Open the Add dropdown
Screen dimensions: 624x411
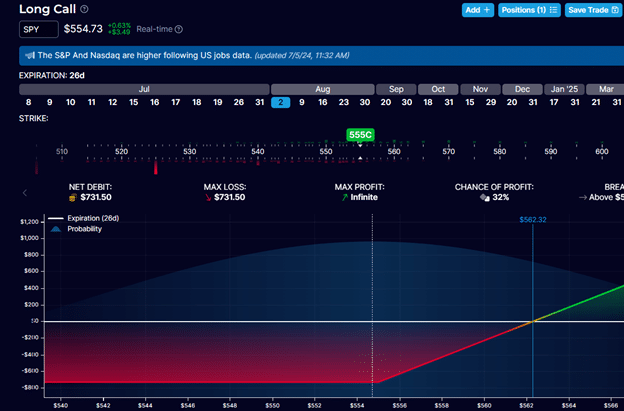[x=478, y=10]
